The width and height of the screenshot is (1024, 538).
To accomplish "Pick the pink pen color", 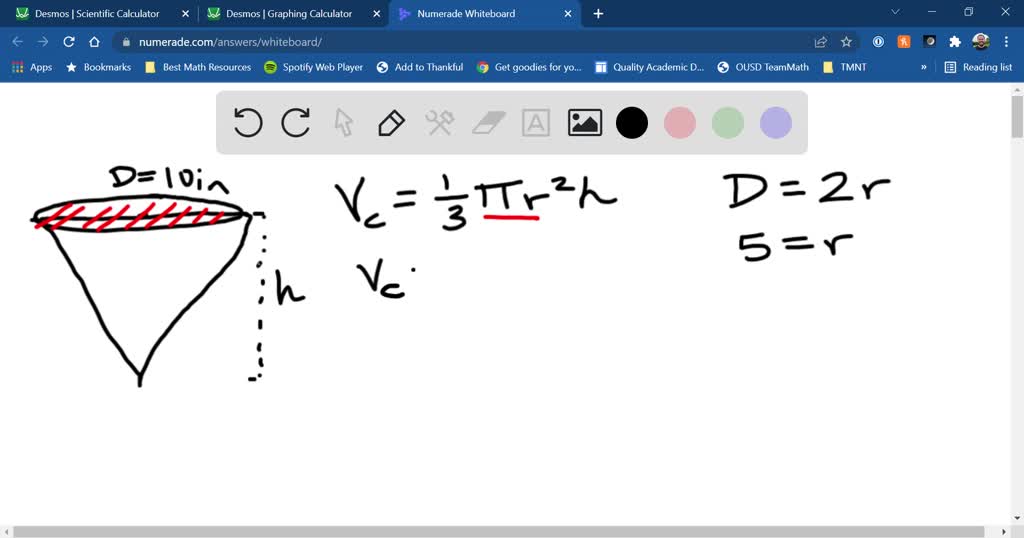I will click(680, 123).
